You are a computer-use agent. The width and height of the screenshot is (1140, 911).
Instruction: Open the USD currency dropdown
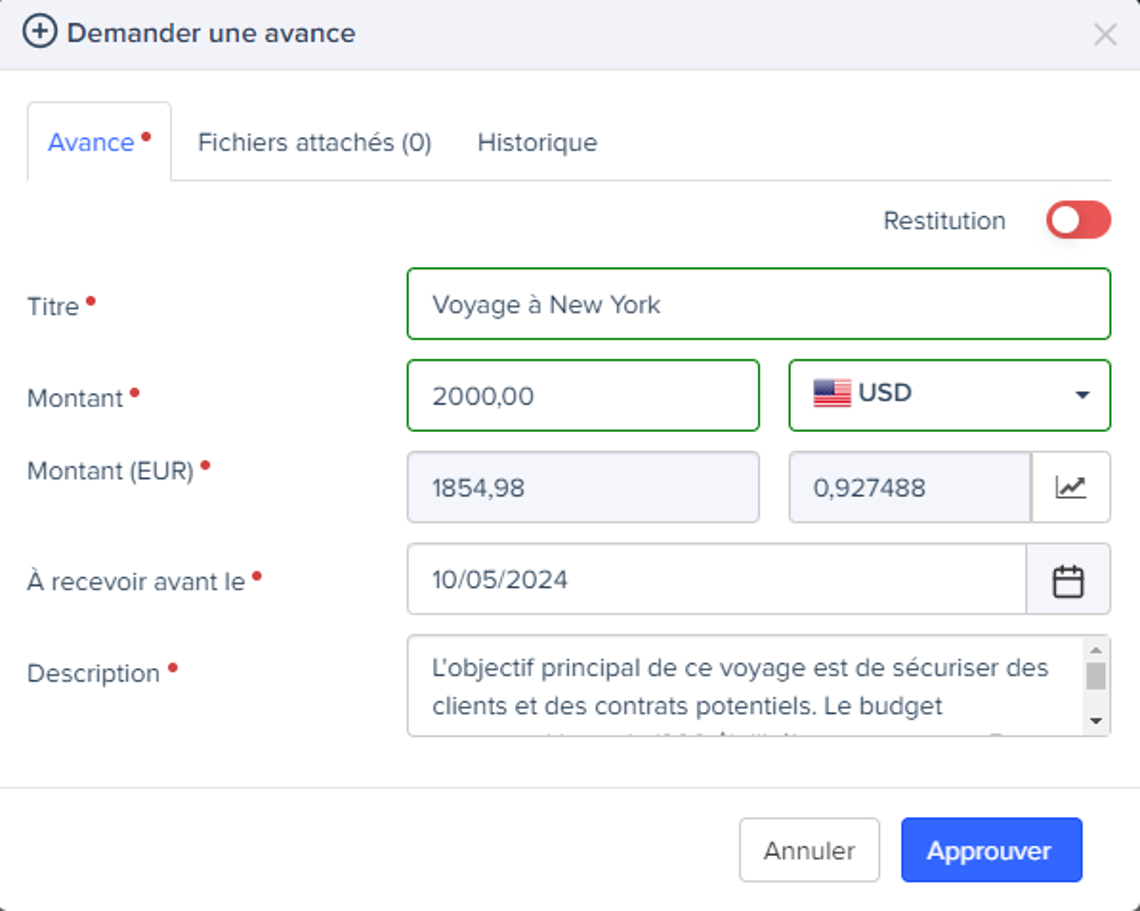[950, 395]
